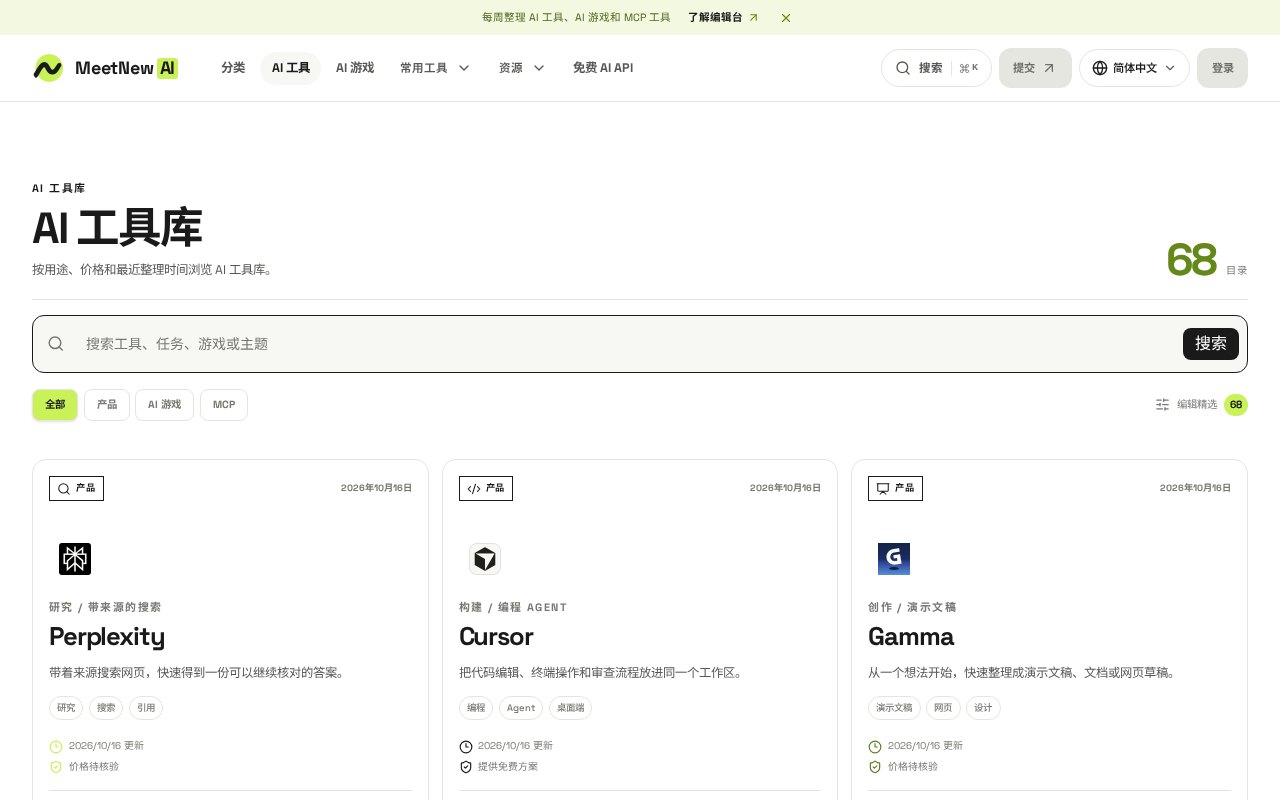Open the Perplexity tool title
This screenshot has width=1280, height=800.
[x=107, y=637]
